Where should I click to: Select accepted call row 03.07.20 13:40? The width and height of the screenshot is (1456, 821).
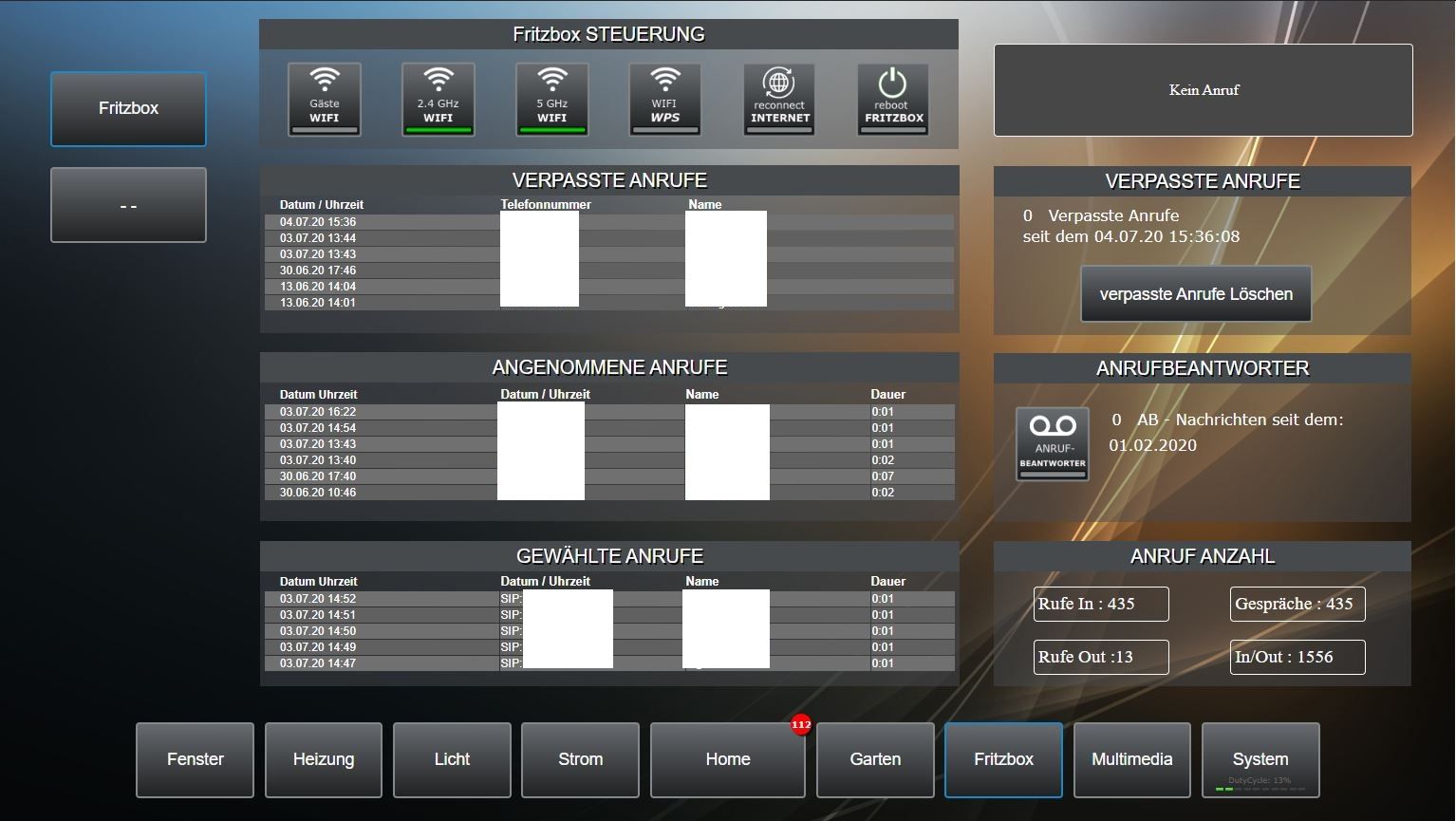pyautogui.click(x=608, y=460)
